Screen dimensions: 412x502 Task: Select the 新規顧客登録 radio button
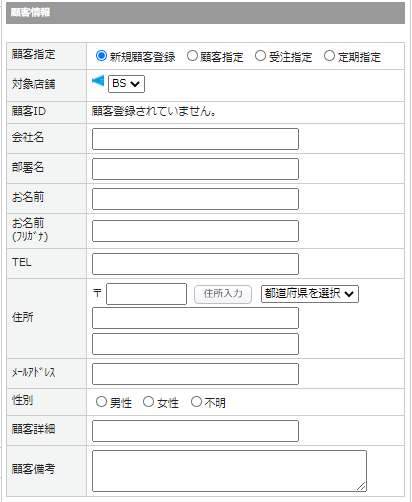pos(101,56)
